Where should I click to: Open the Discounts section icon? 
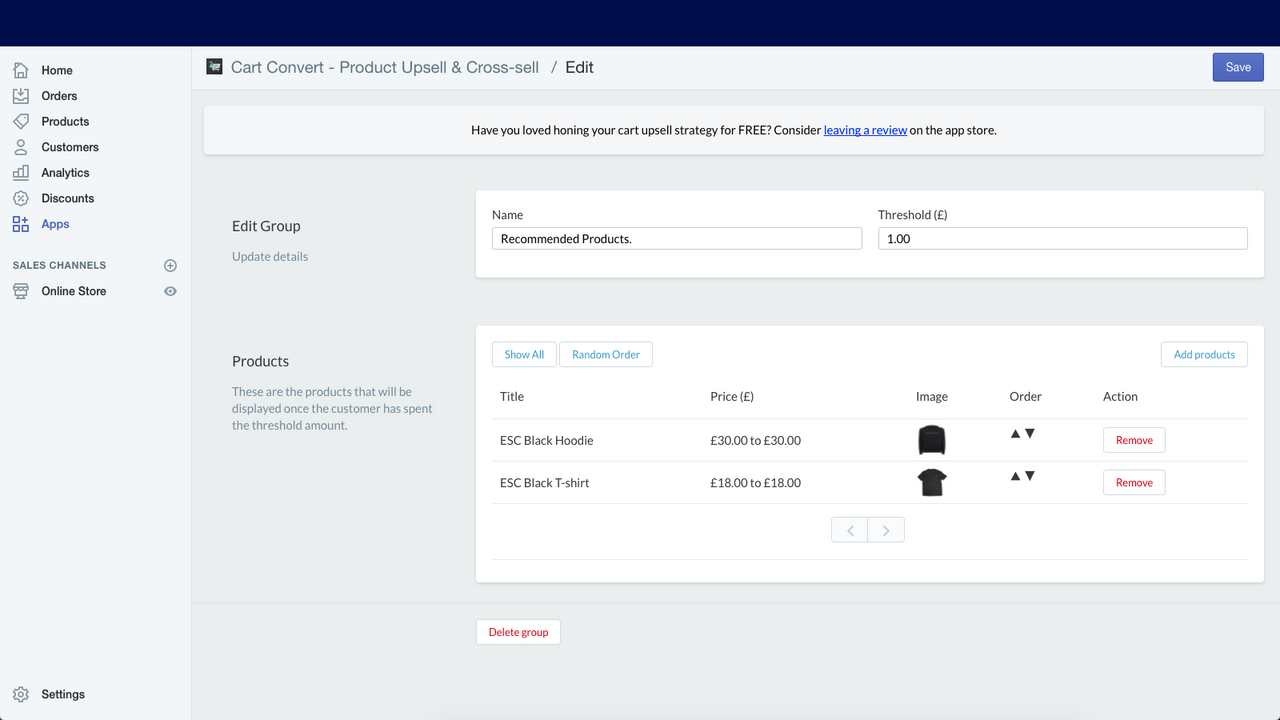(x=20, y=198)
